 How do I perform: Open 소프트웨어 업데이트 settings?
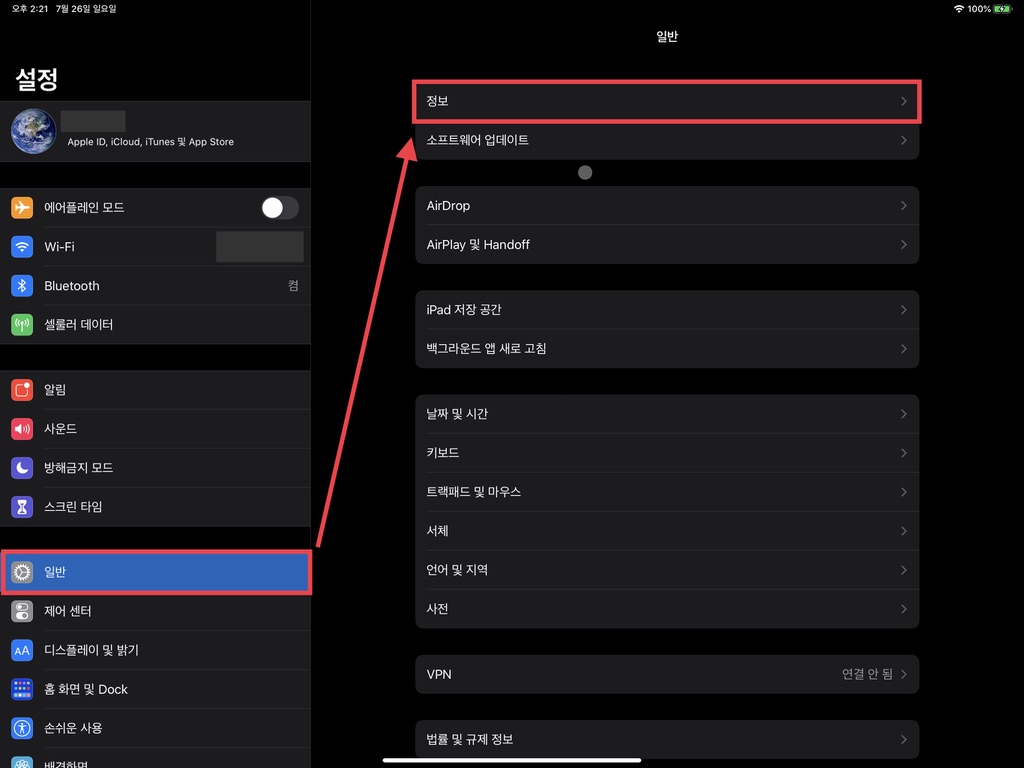pyautogui.click(x=667, y=140)
